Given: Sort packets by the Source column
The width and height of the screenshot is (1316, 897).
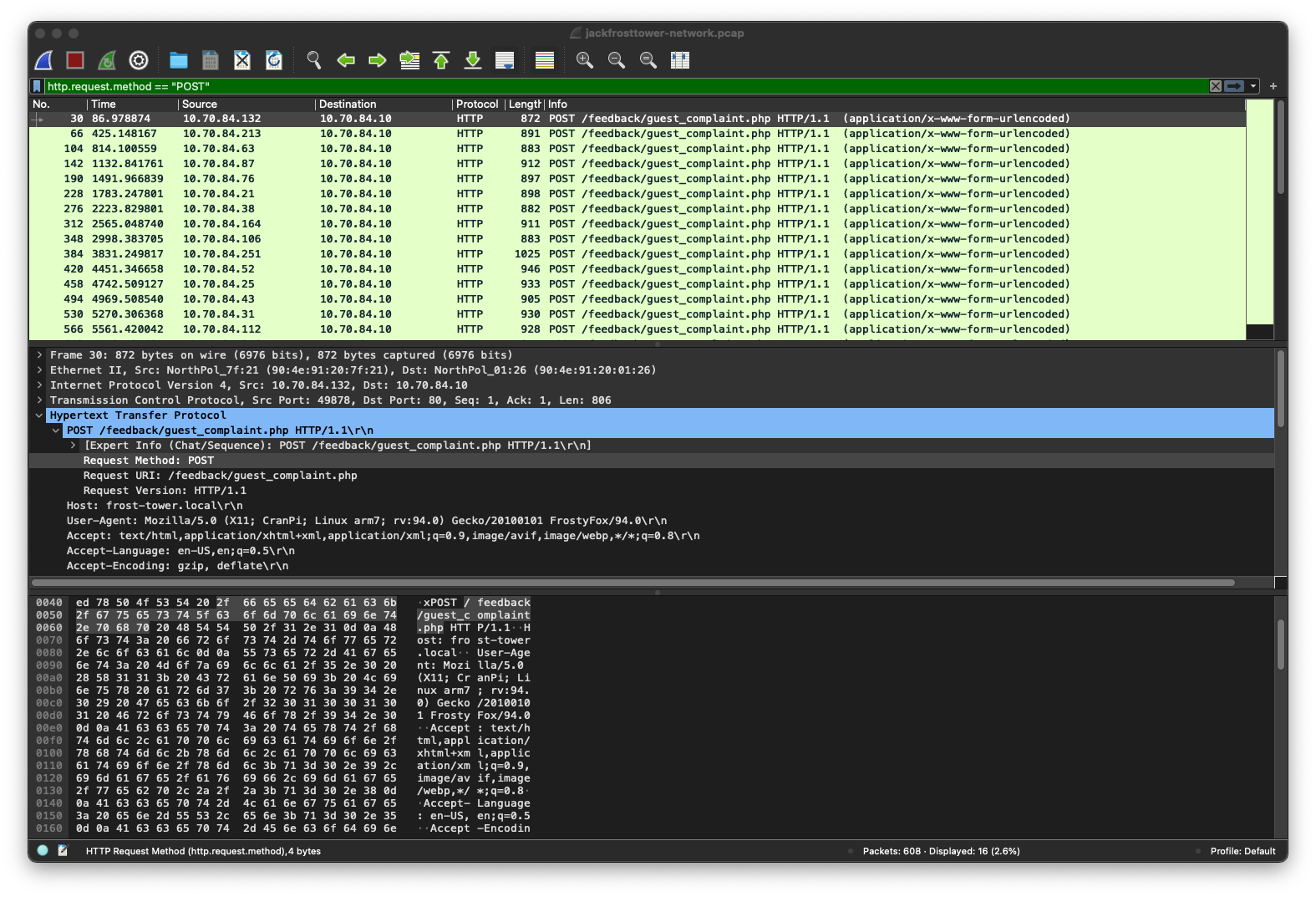Looking at the screenshot, I should [x=247, y=104].
